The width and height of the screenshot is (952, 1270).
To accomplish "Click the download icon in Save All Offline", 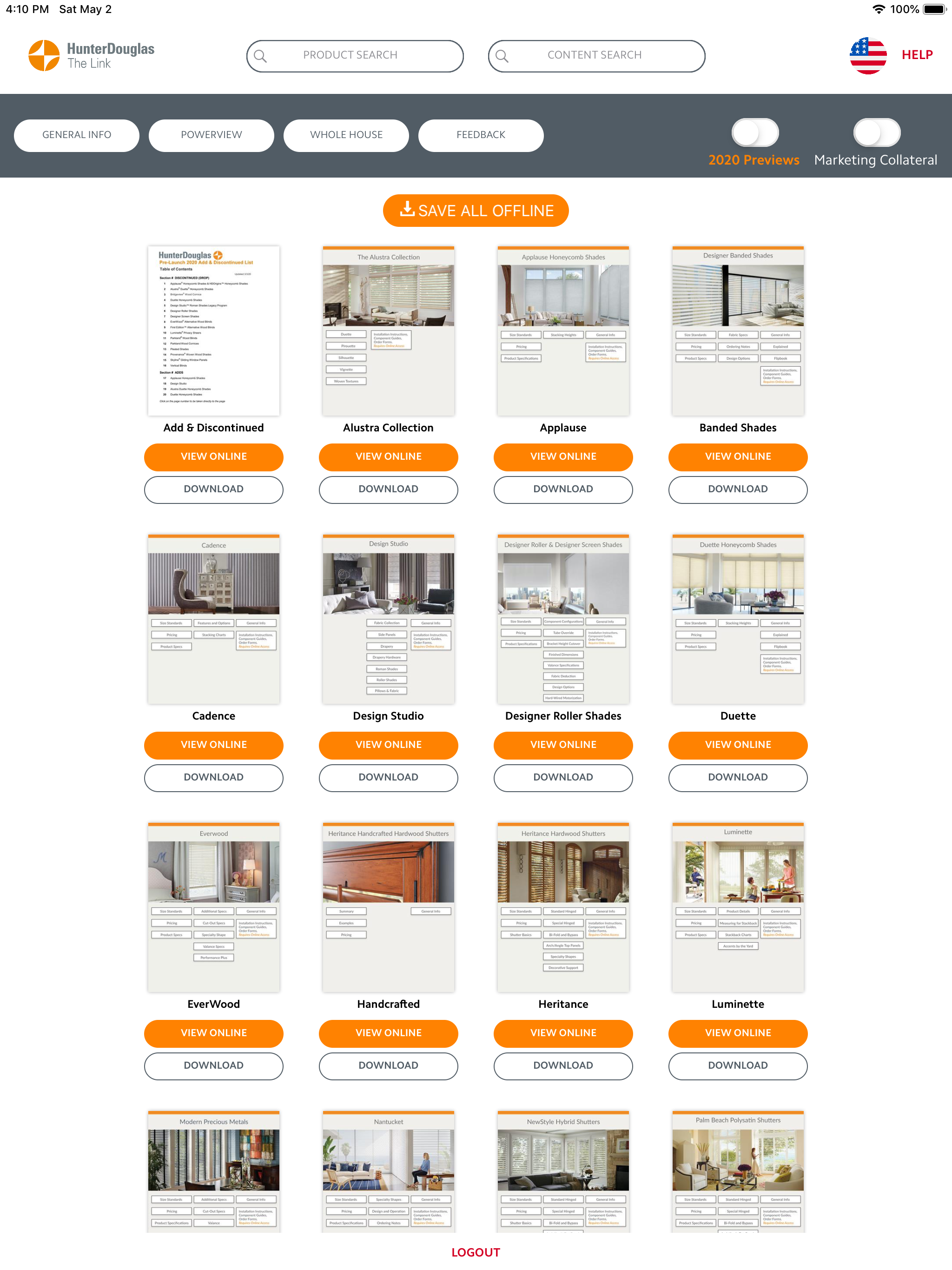I will 407,209.
